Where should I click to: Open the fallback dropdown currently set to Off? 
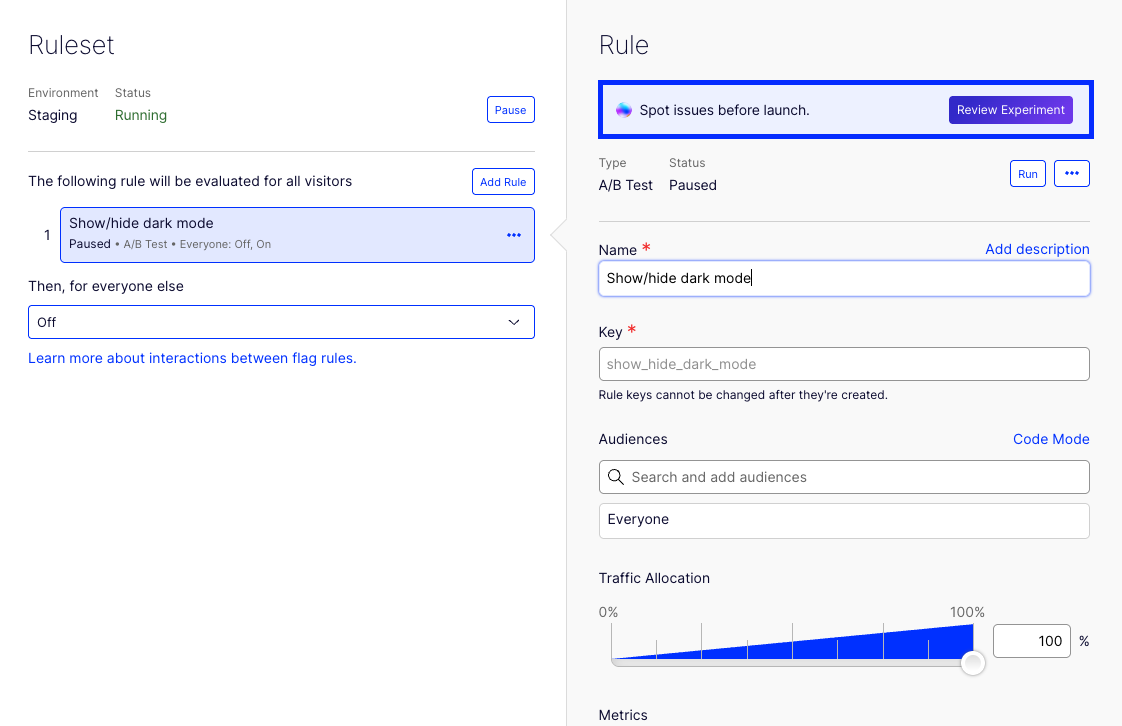281,322
